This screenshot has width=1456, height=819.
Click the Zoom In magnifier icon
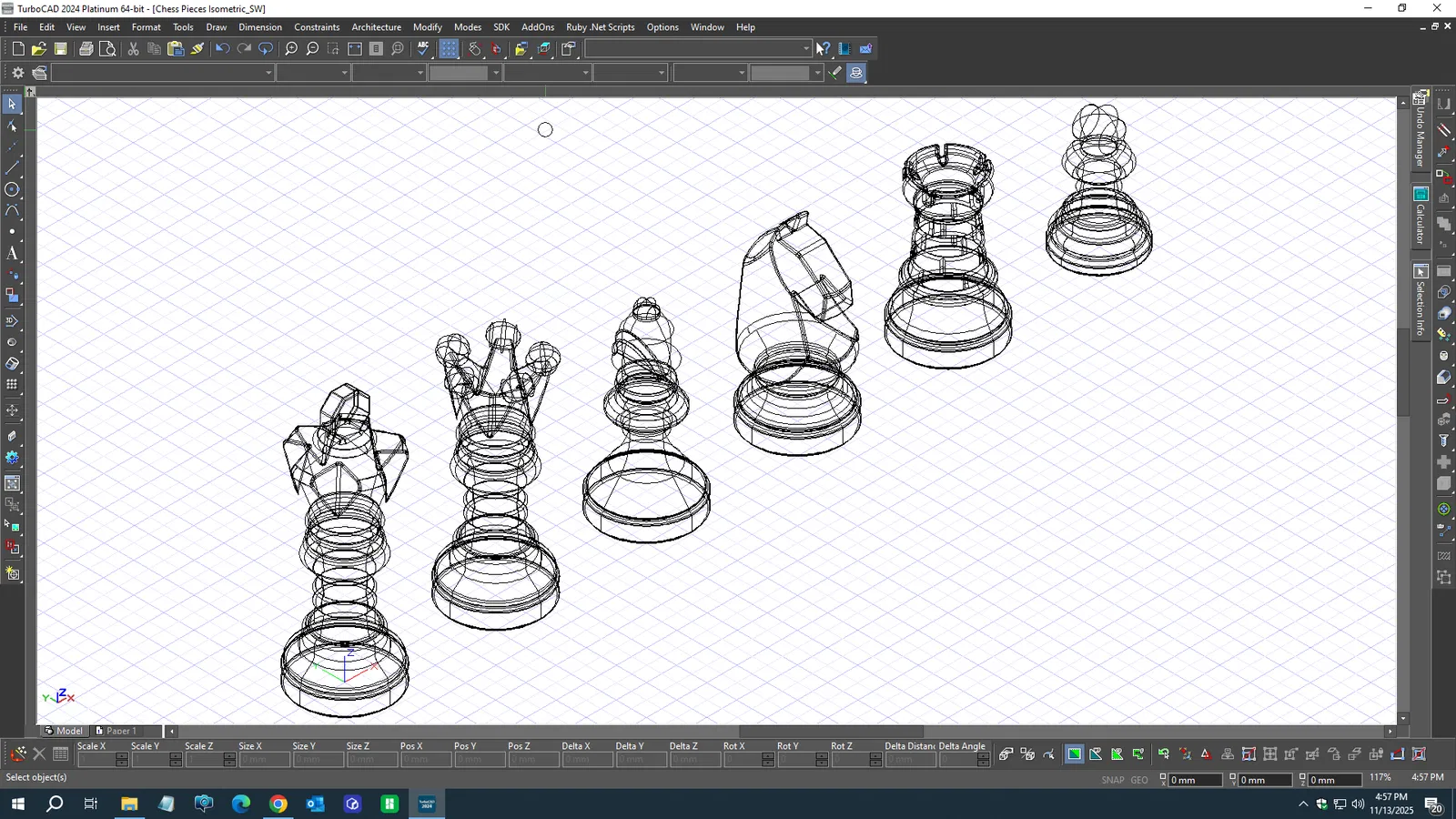[291, 49]
